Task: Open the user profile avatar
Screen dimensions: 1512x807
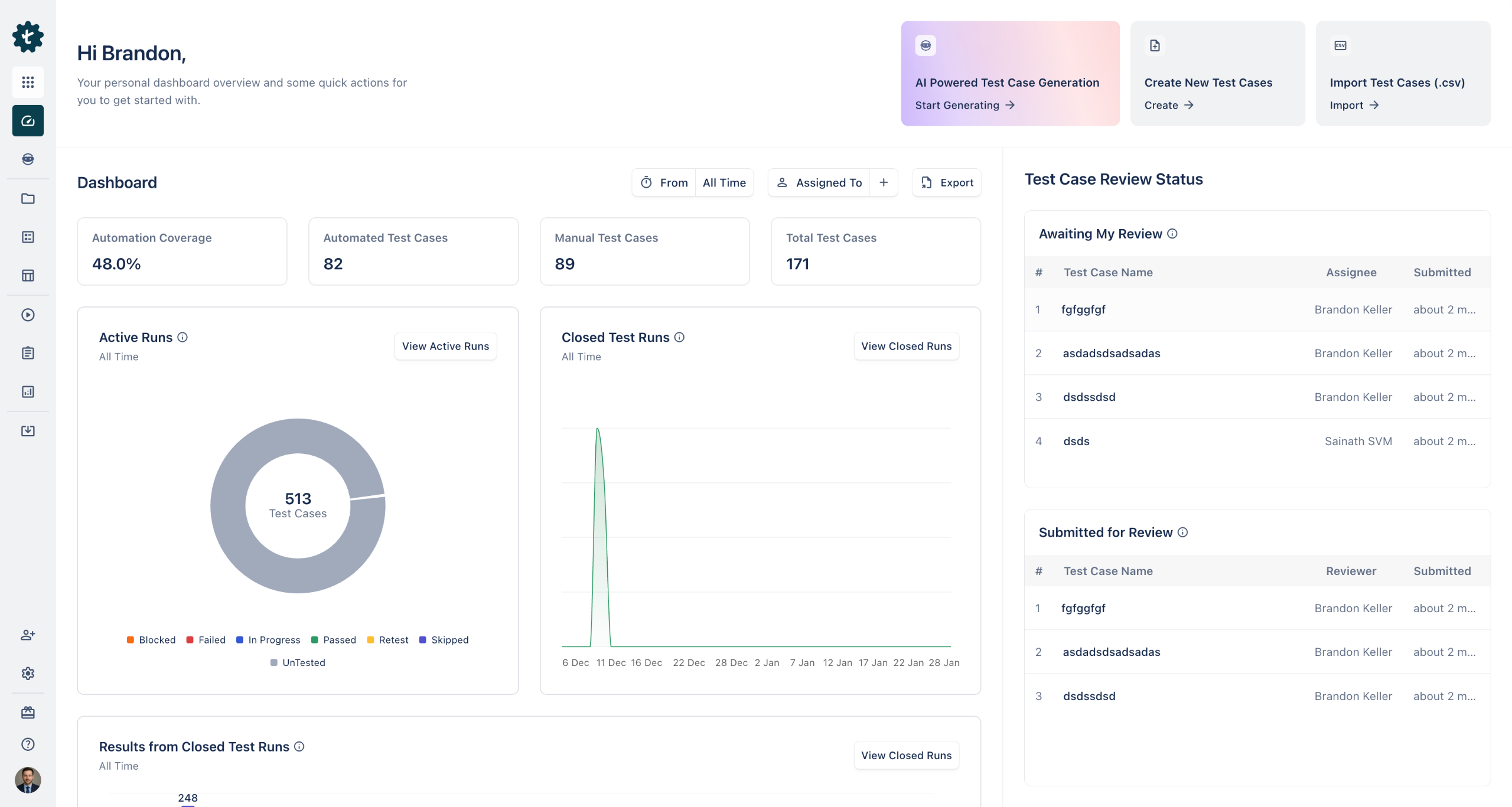Action: (28, 780)
